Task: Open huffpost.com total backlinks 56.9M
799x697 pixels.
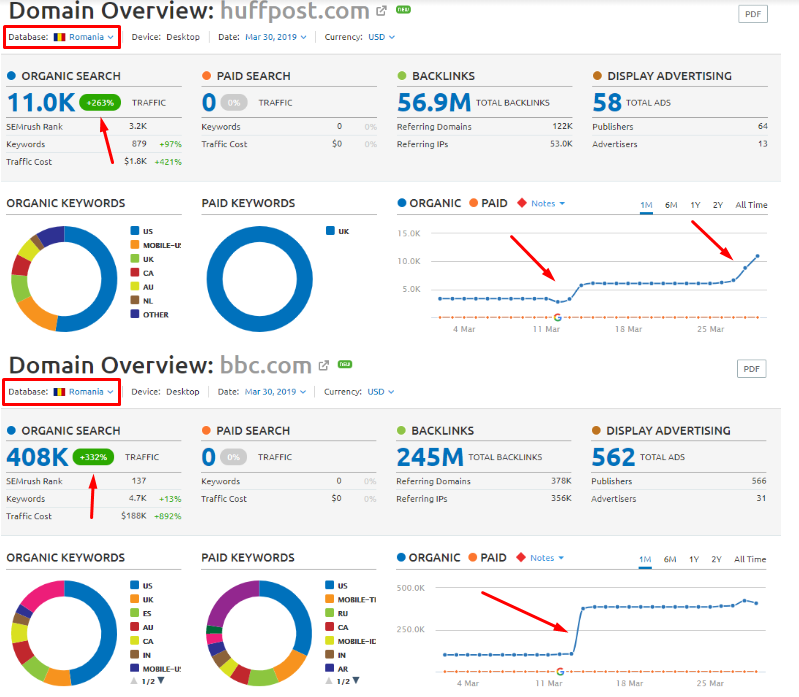Action: click(434, 102)
